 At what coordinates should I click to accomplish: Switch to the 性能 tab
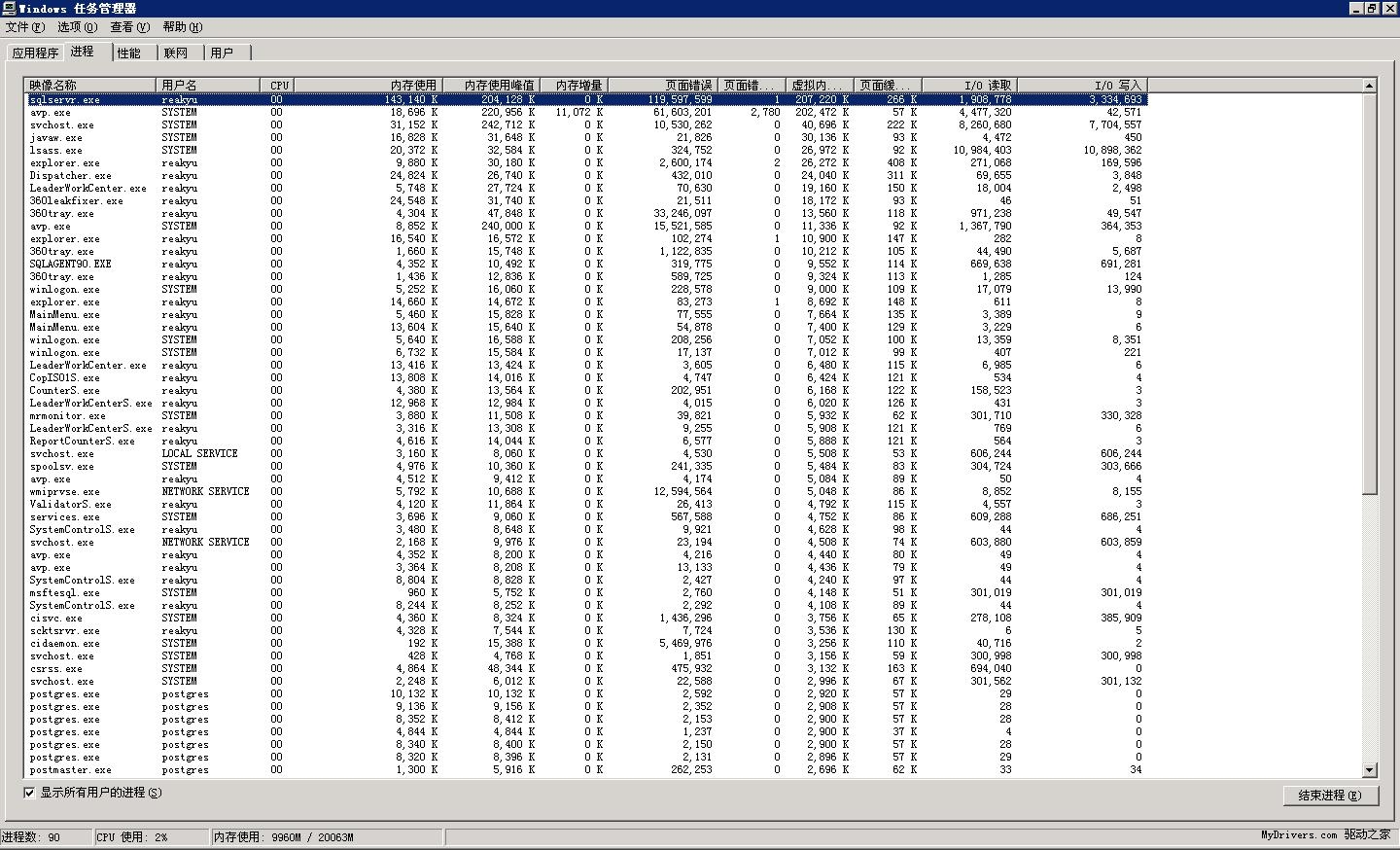click(129, 53)
